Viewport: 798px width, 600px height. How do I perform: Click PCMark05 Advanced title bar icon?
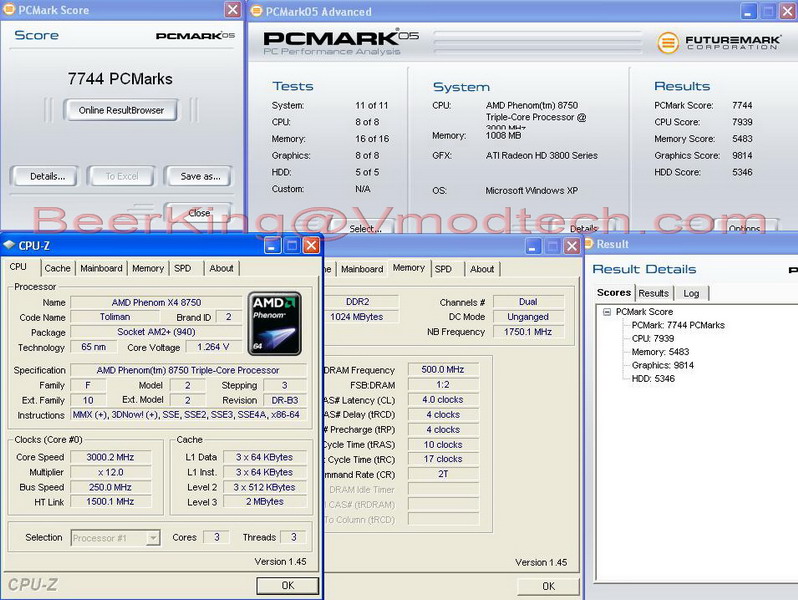[257, 11]
